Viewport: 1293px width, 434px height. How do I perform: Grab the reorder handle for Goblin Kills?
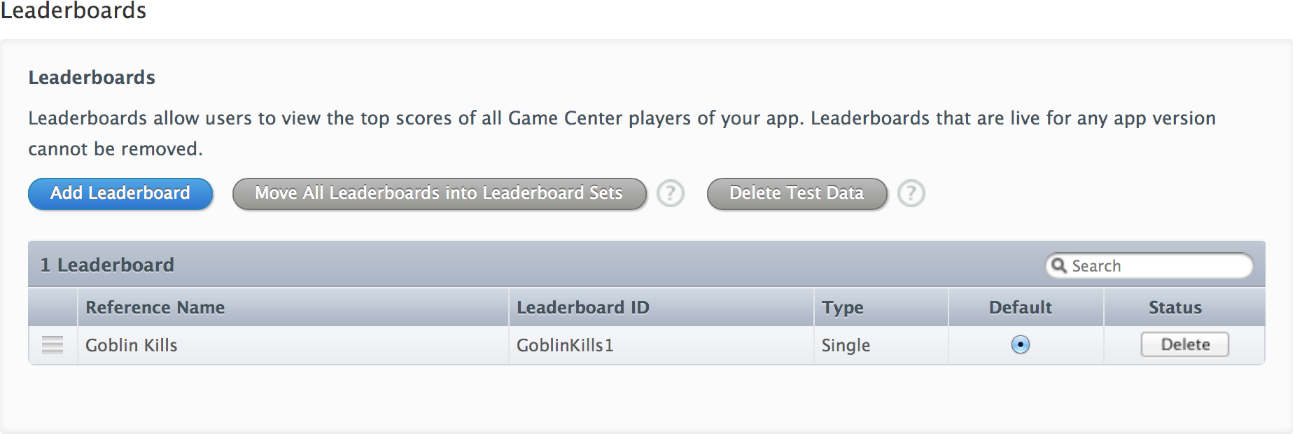tap(52, 346)
